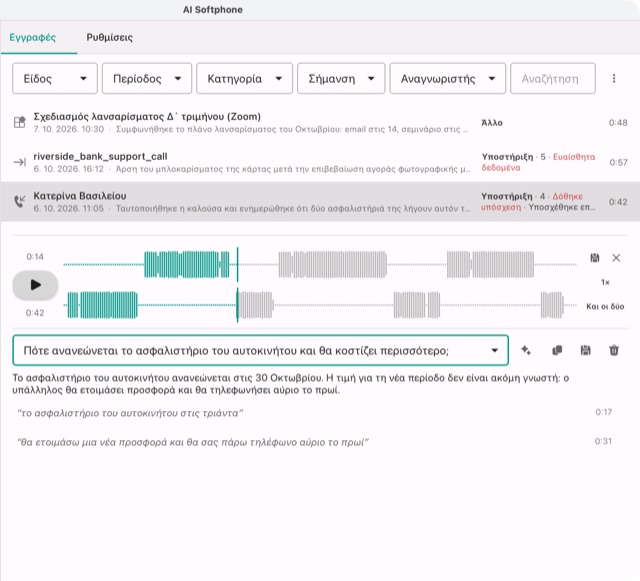Click the 0:48 duration of the Zoom recording
Image resolution: width=640 pixels, height=581 pixels.
tap(618, 122)
